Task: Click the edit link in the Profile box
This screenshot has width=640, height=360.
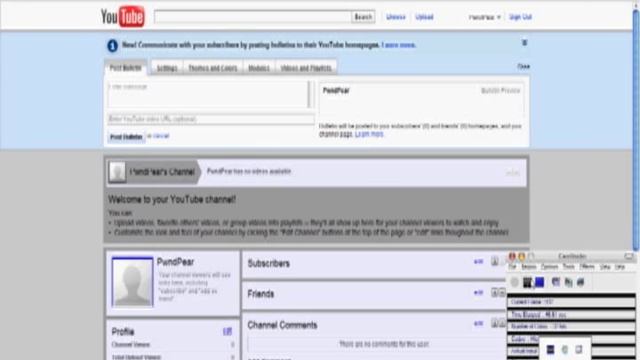Action: coord(227,331)
